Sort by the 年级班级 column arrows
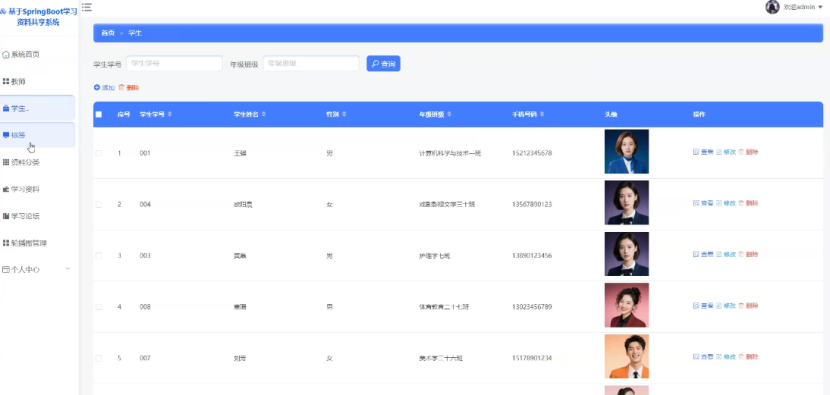Viewport: 830px width, 395px height. click(449, 114)
